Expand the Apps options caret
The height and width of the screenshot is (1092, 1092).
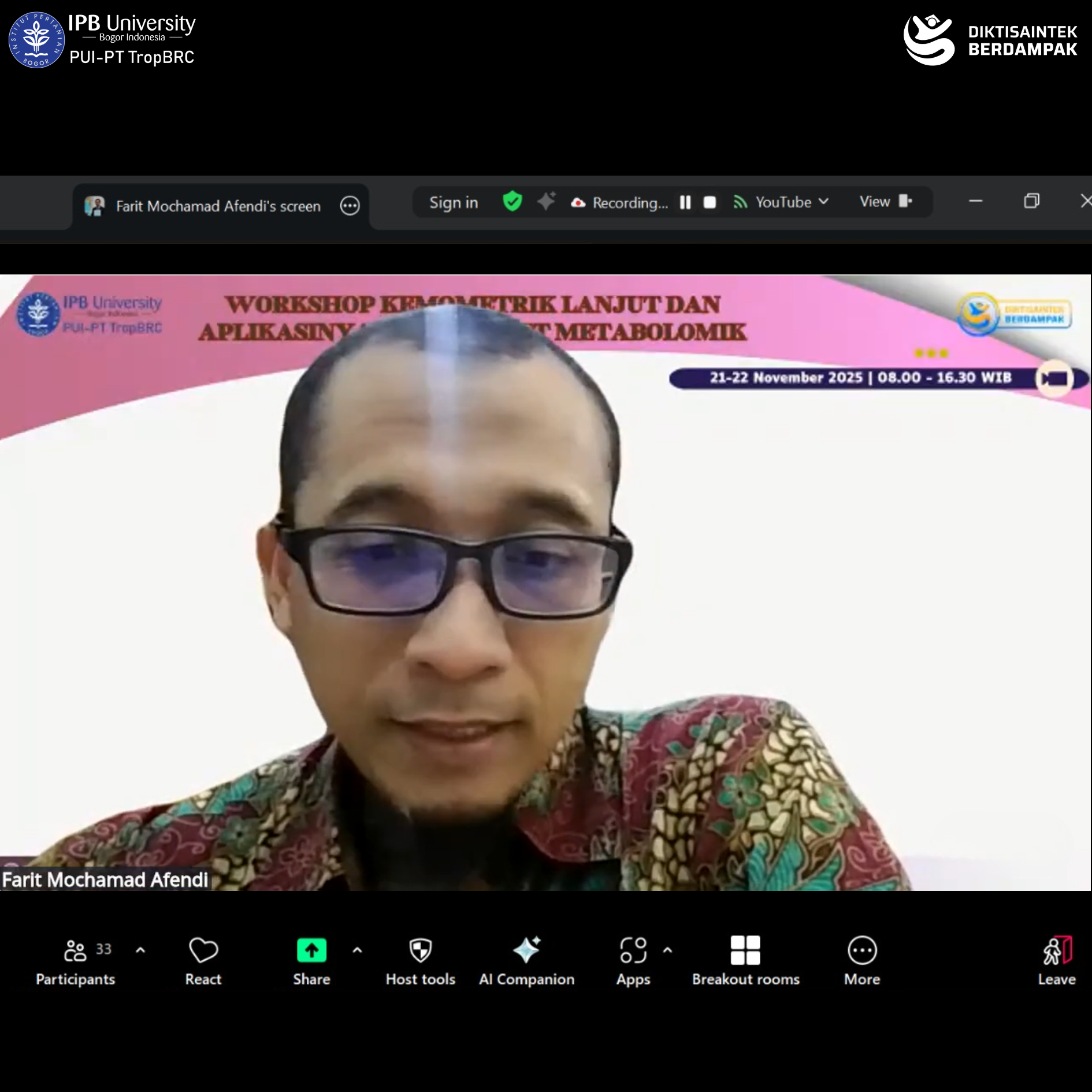667,950
